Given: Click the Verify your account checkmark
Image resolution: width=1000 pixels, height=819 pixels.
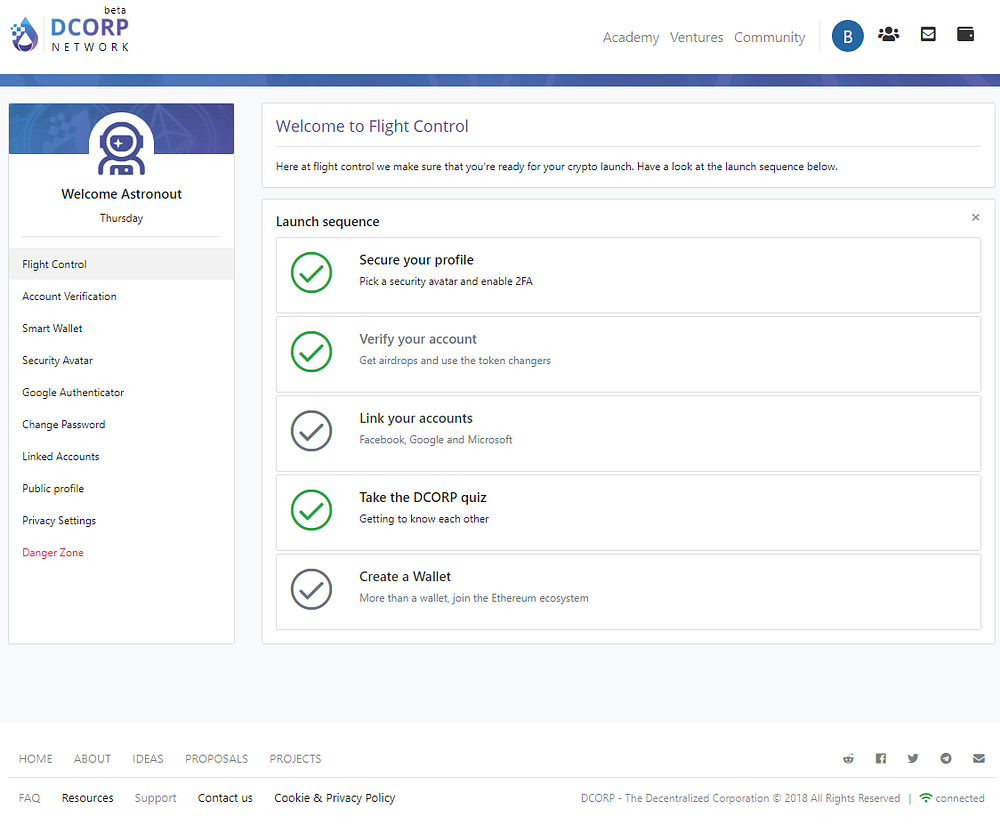Looking at the screenshot, I should point(311,351).
